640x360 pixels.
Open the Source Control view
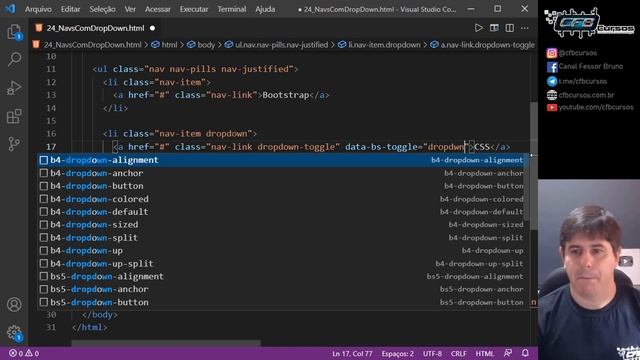tap(14, 144)
